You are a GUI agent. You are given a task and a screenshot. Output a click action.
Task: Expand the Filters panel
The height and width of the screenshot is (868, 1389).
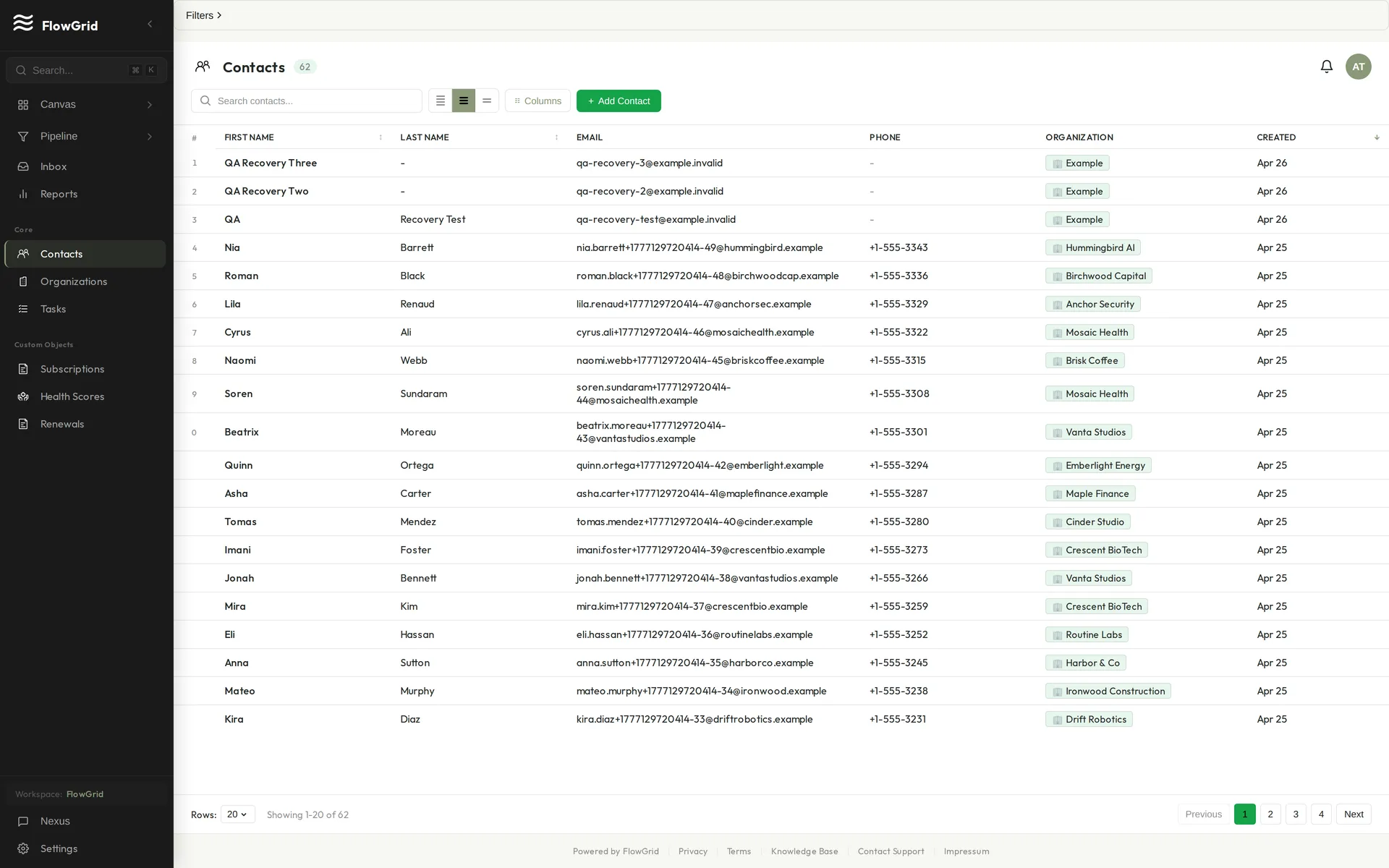click(x=203, y=15)
